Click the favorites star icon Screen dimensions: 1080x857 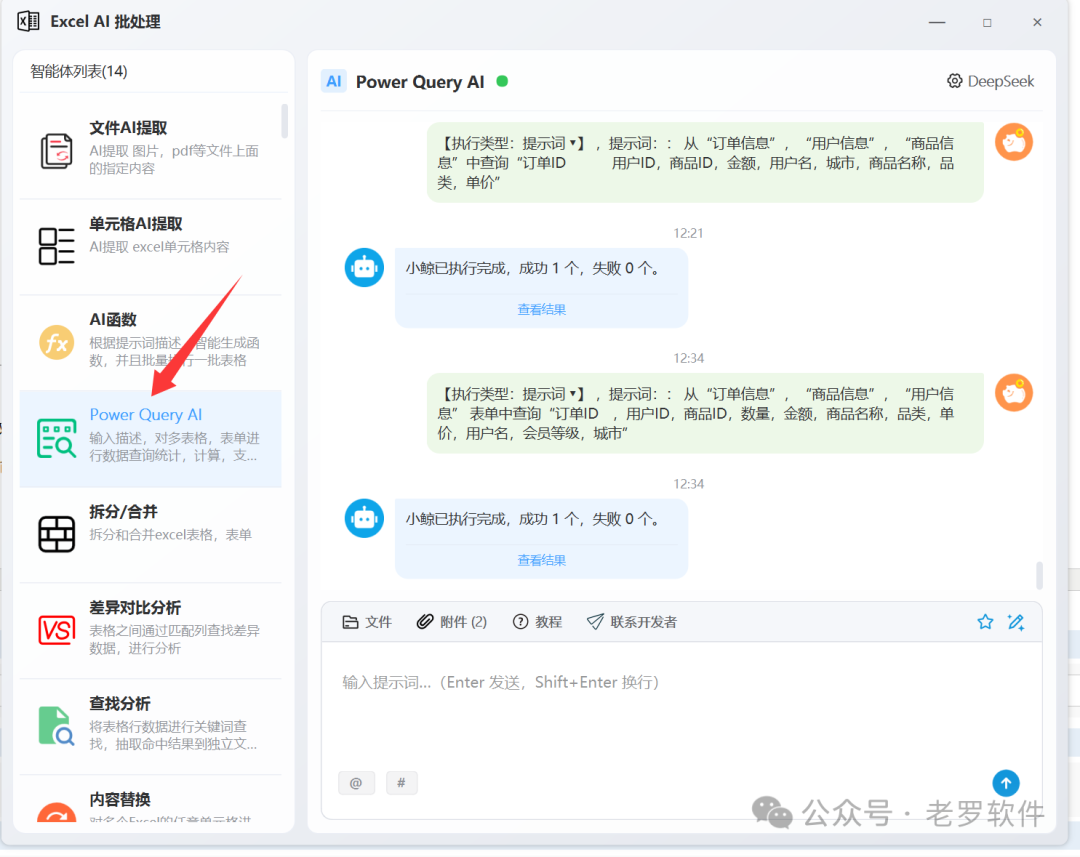985,622
